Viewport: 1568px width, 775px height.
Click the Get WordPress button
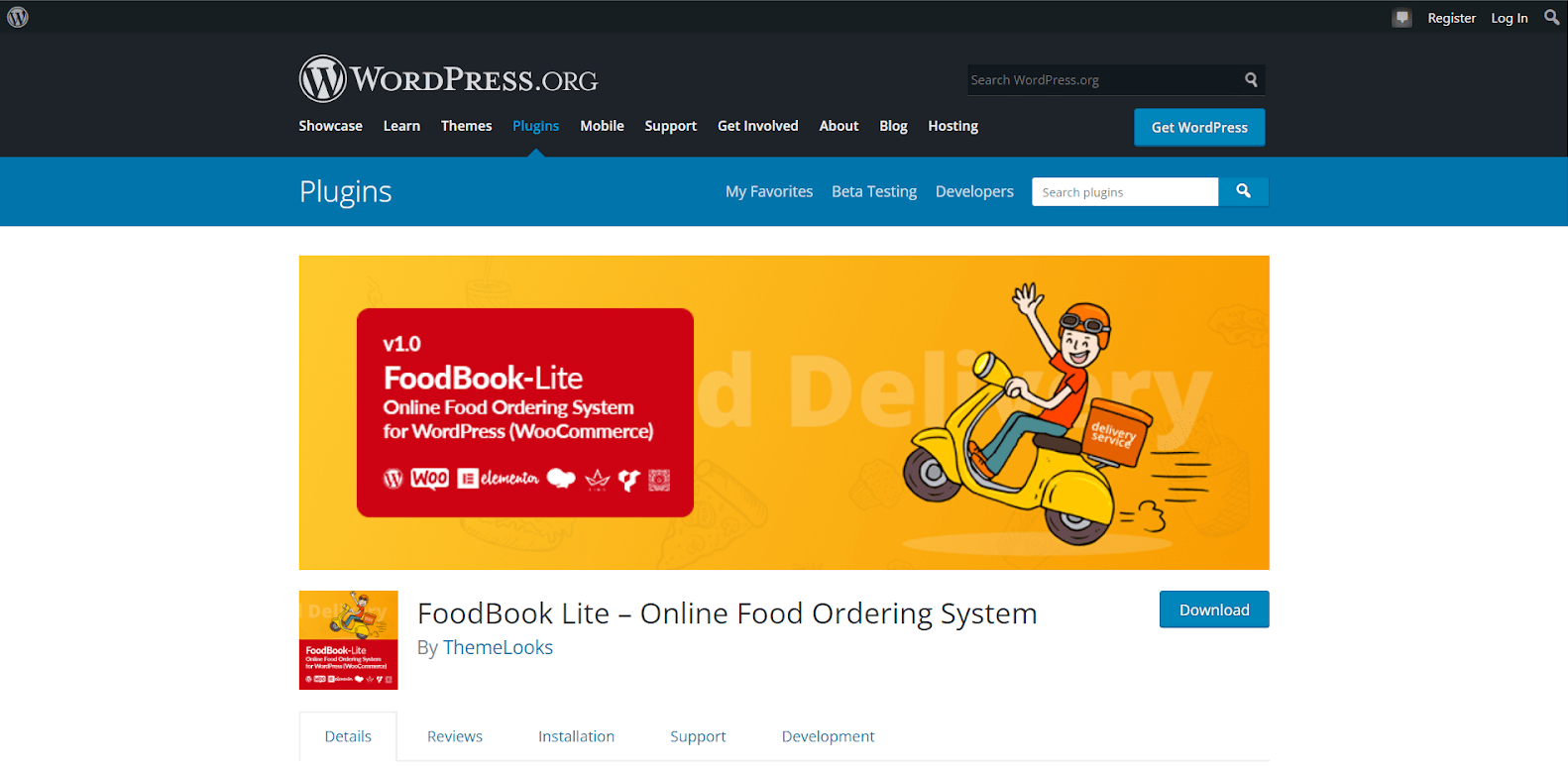(x=1199, y=127)
